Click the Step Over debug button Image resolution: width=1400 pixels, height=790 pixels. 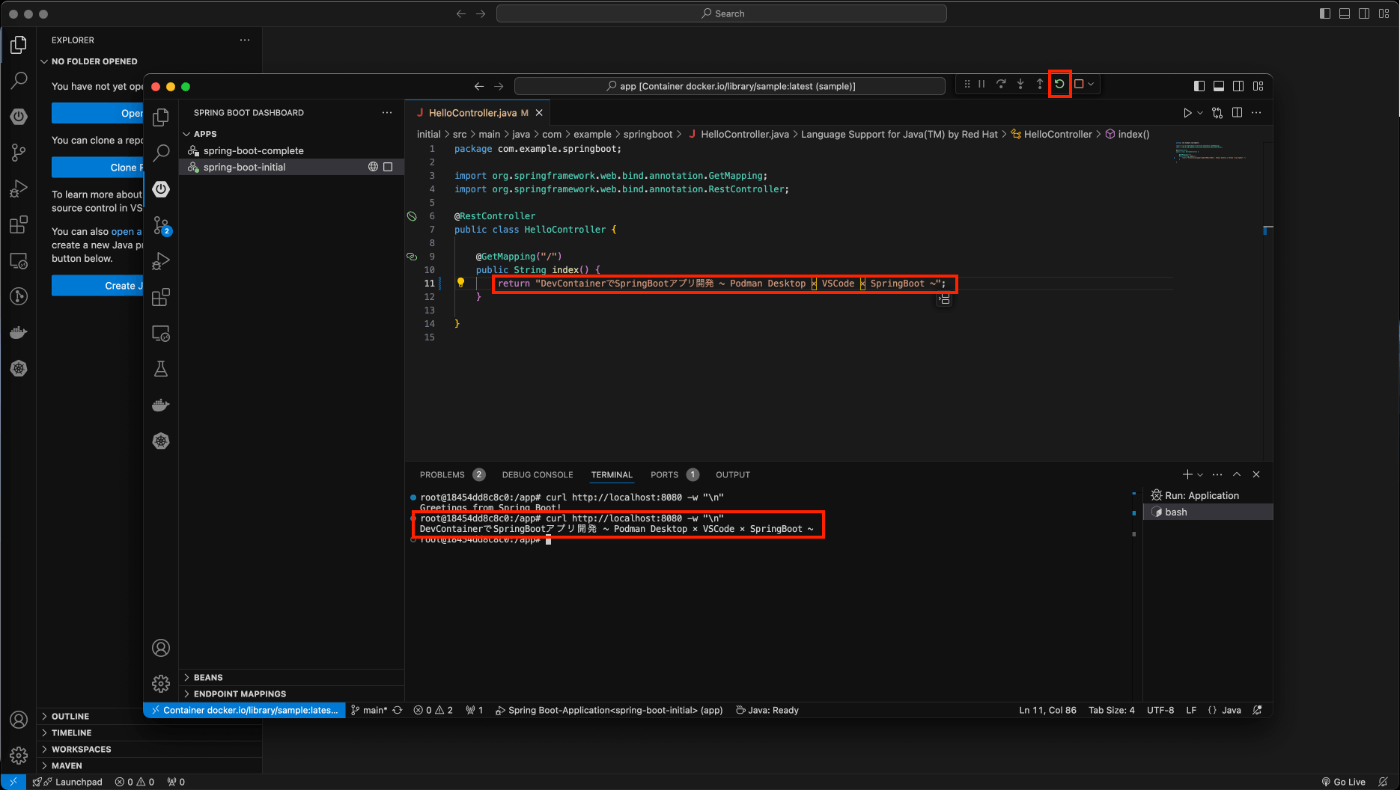tap(1001, 85)
